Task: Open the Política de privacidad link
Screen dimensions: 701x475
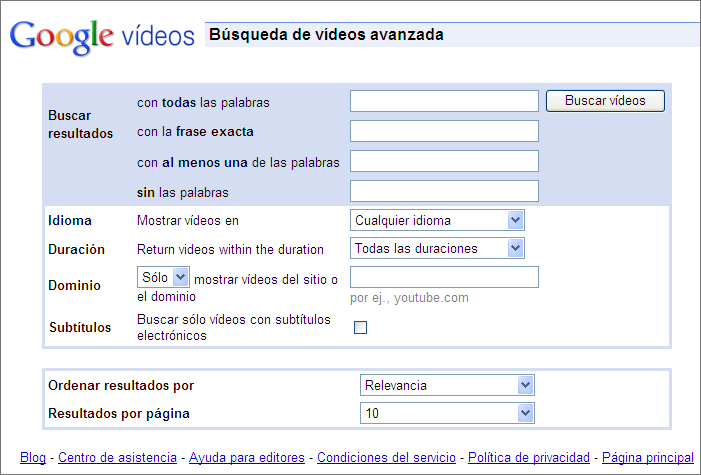Action: point(529,458)
